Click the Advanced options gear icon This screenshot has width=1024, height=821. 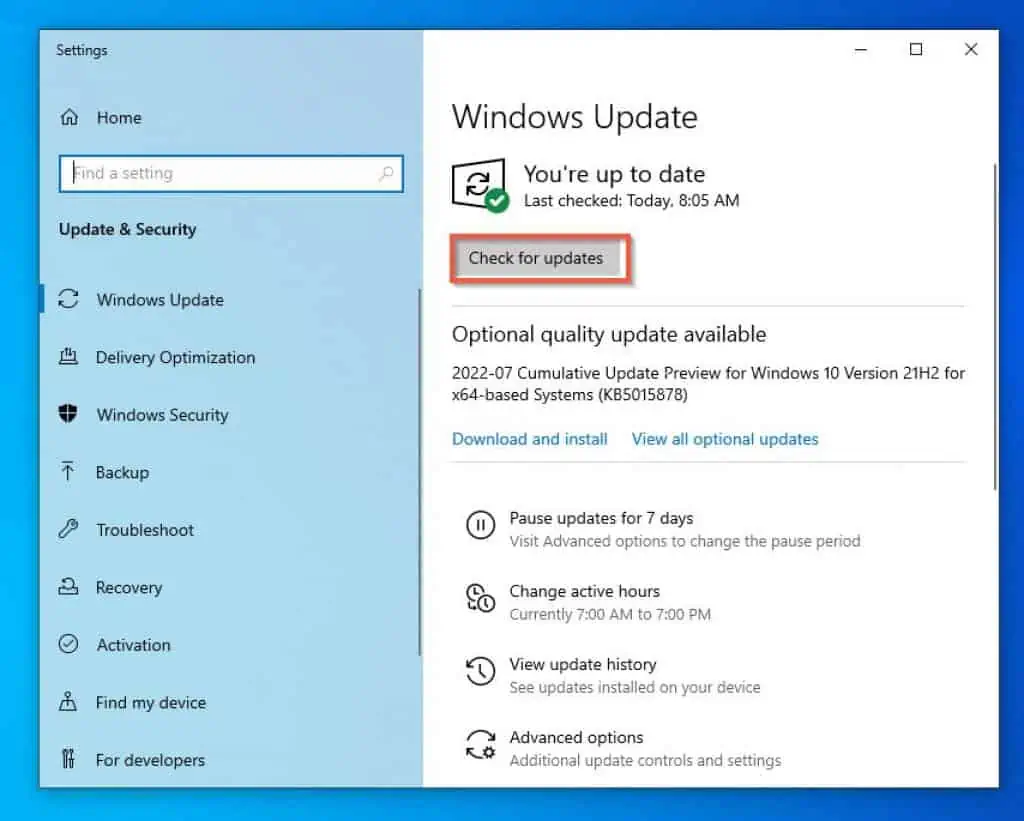[x=480, y=745]
